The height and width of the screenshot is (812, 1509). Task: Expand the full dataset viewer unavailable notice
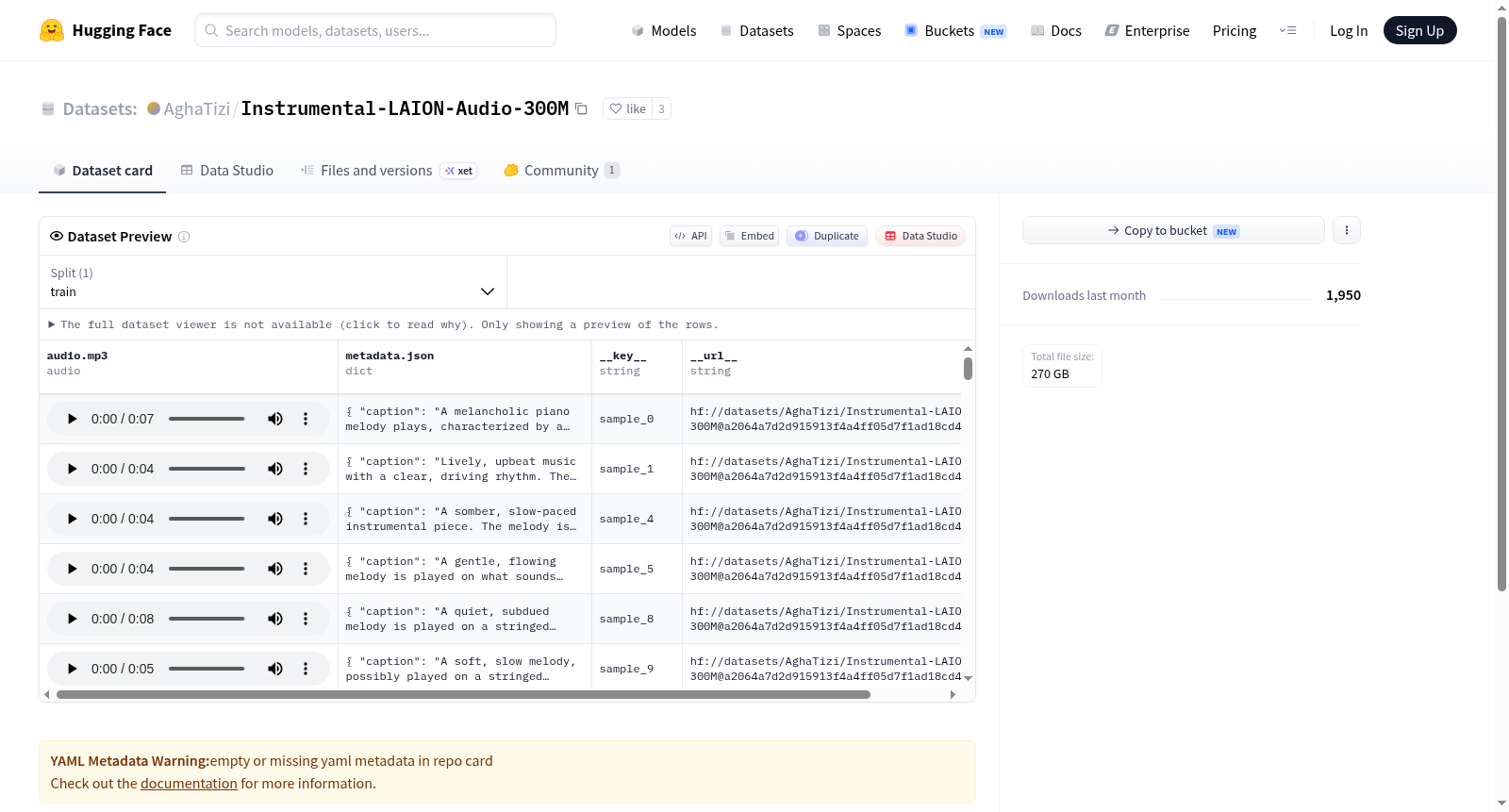point(383,324)
